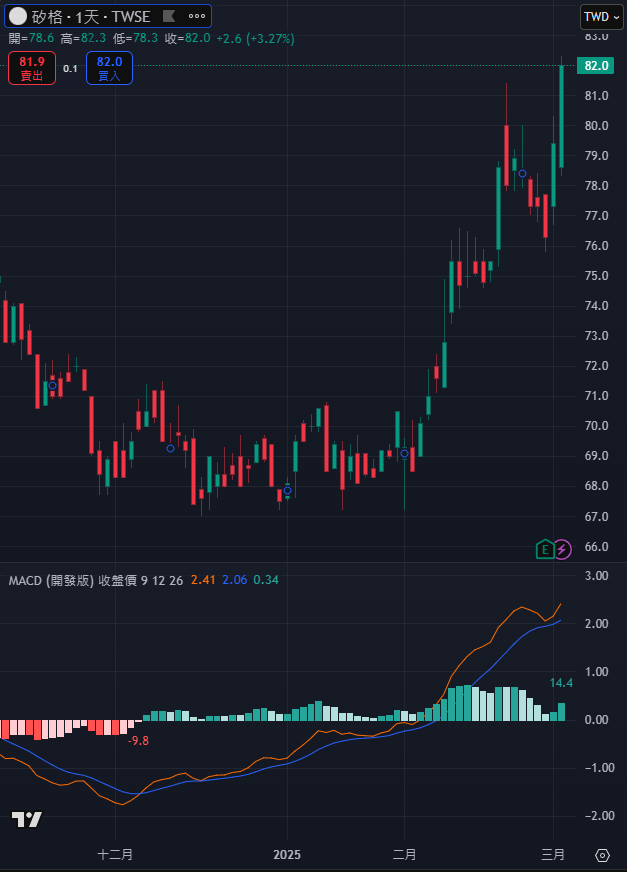Click the flag icon next to TWSE
This screenshot has width=627, height=872.
coord(168,16)
